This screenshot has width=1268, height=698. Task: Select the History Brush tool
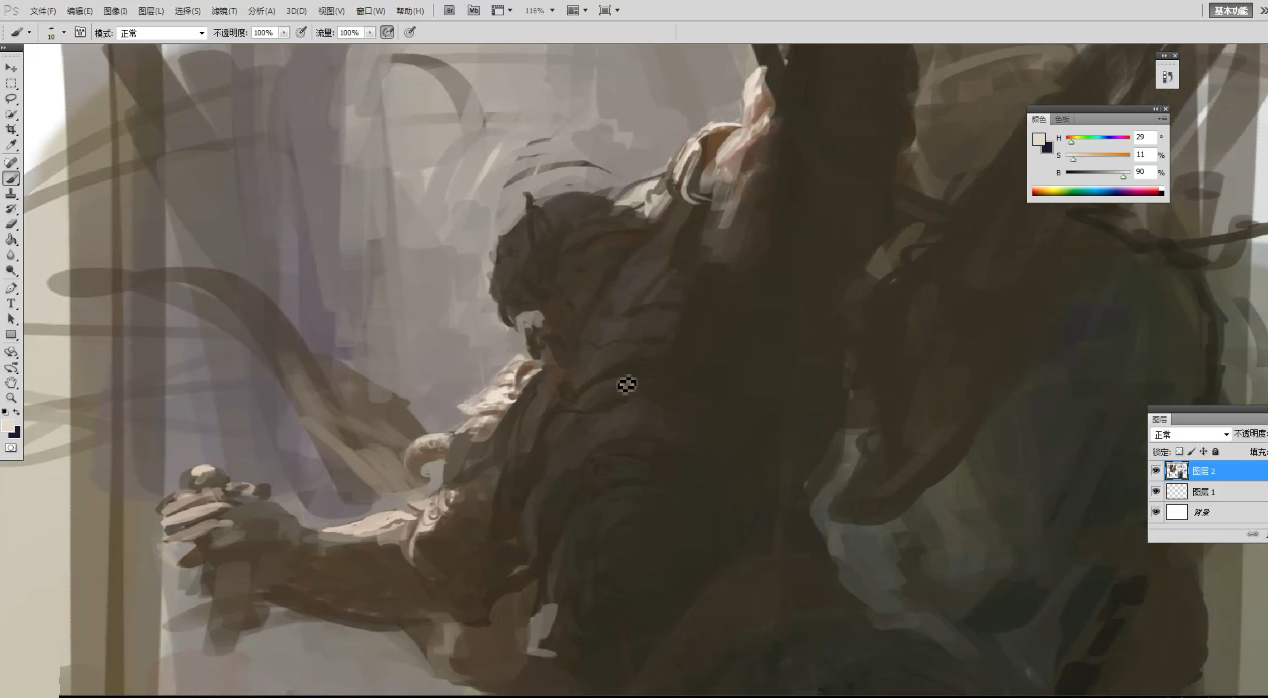coord(12,209)
